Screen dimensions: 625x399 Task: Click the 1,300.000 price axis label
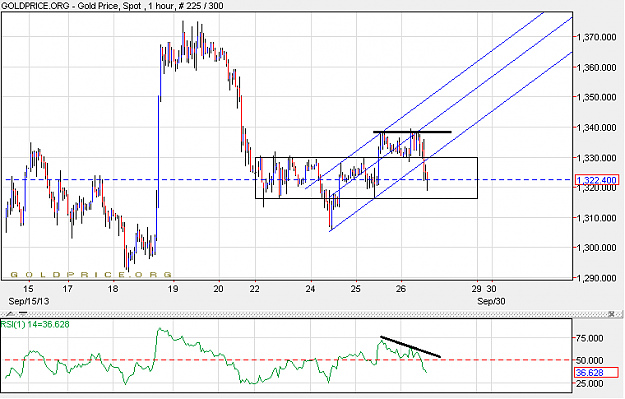(x=597, y=248)
